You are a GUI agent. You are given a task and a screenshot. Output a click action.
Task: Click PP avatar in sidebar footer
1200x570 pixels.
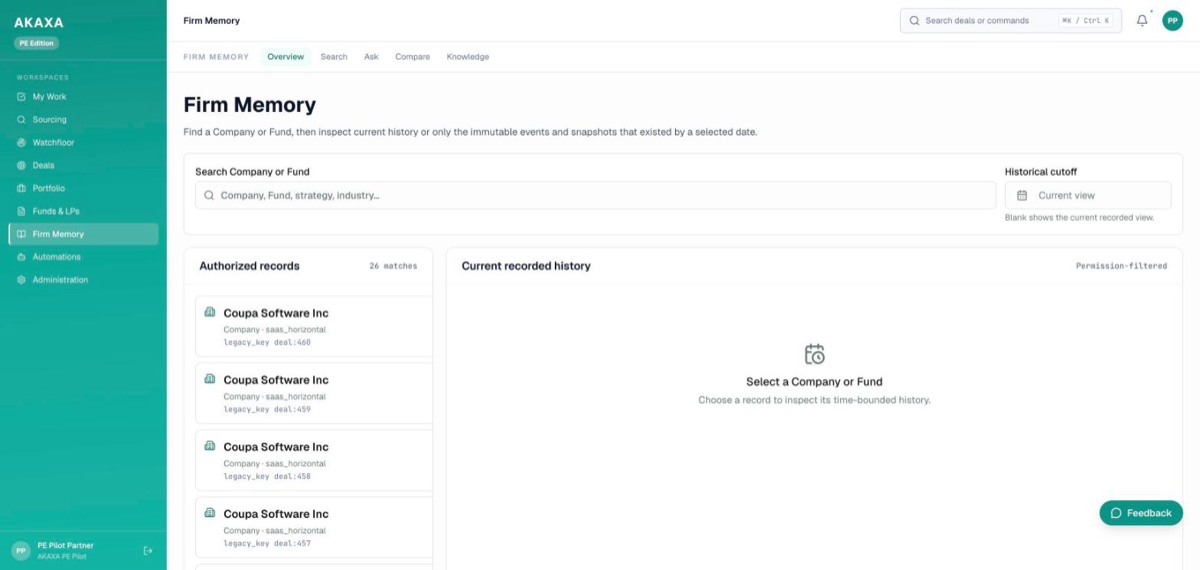(20, 550)
